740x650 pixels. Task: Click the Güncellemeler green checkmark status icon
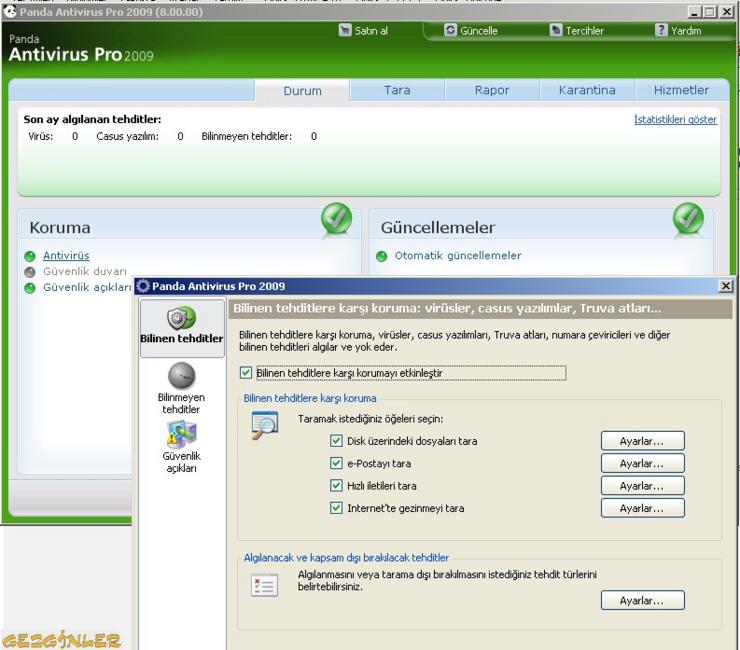pos(688,219)
